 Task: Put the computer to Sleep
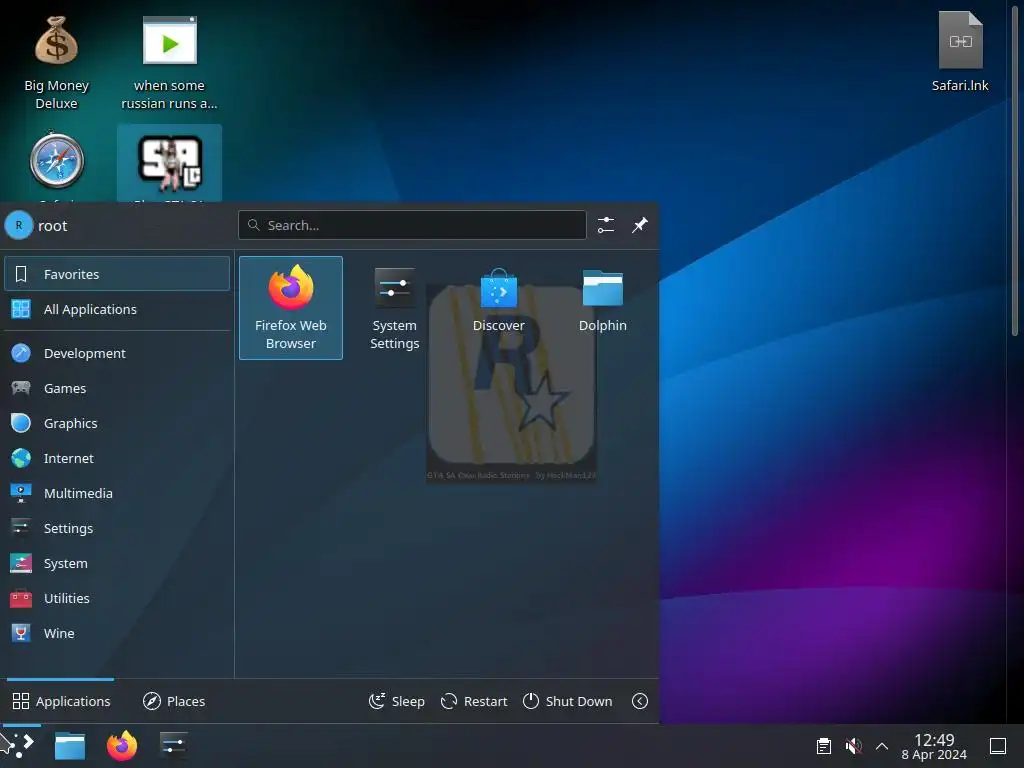pyautogui.click(x=396, y=701)
